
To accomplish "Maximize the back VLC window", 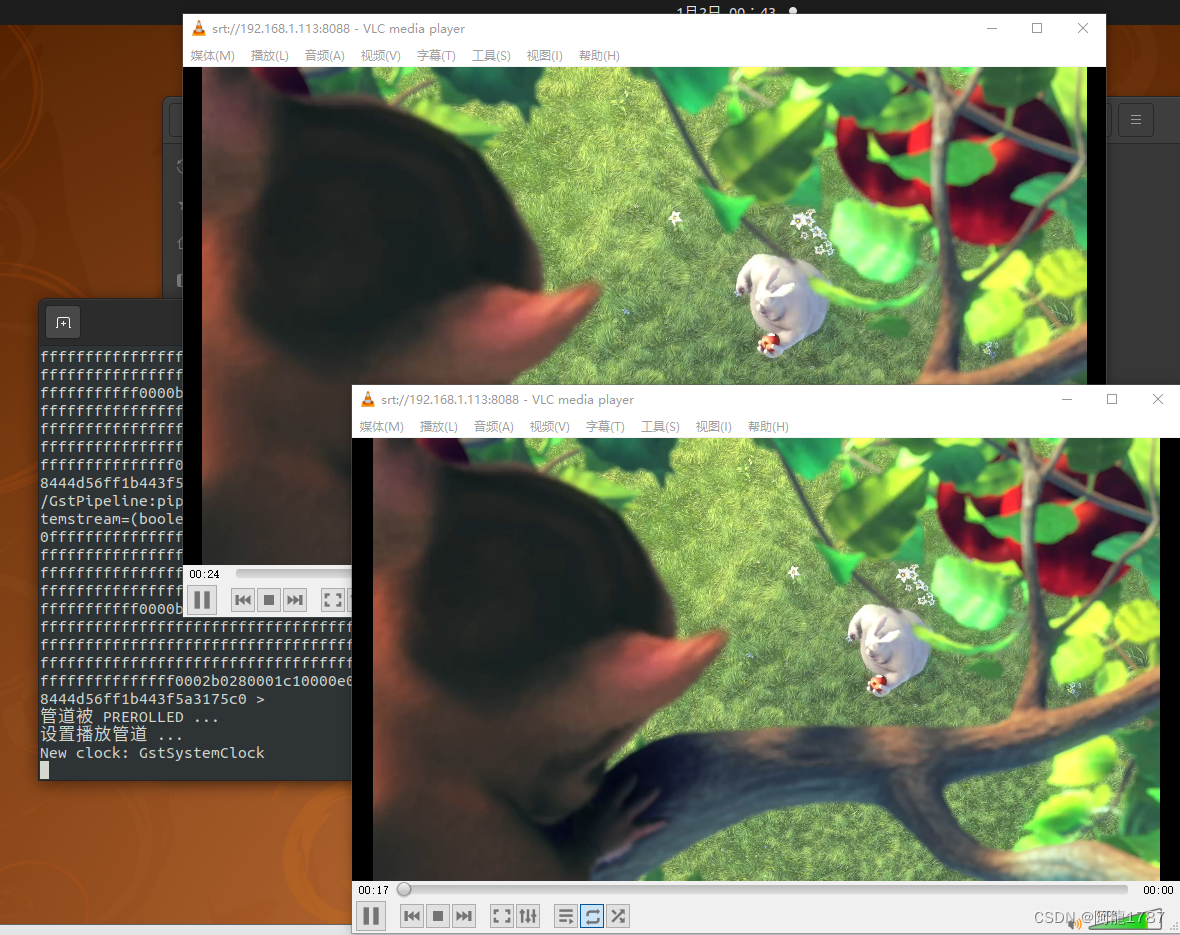I will tap(1037, 28).
